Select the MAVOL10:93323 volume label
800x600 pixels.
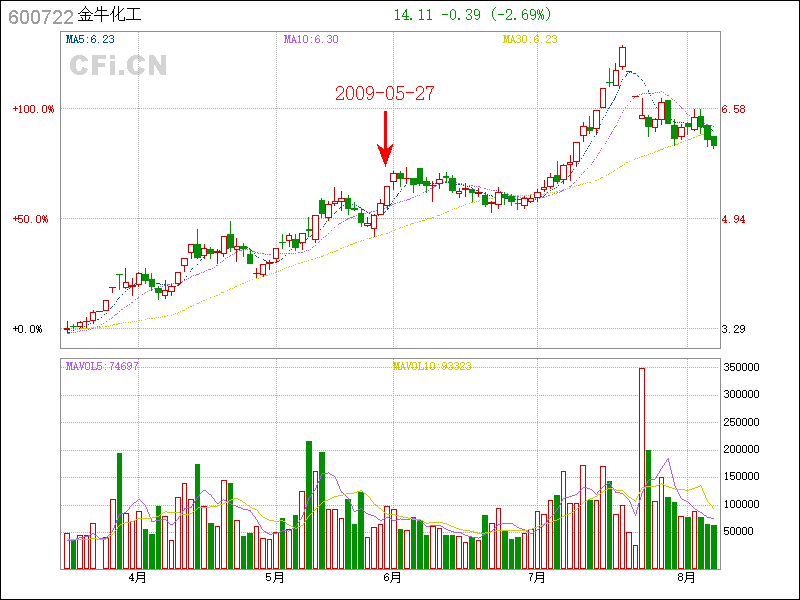432,366
